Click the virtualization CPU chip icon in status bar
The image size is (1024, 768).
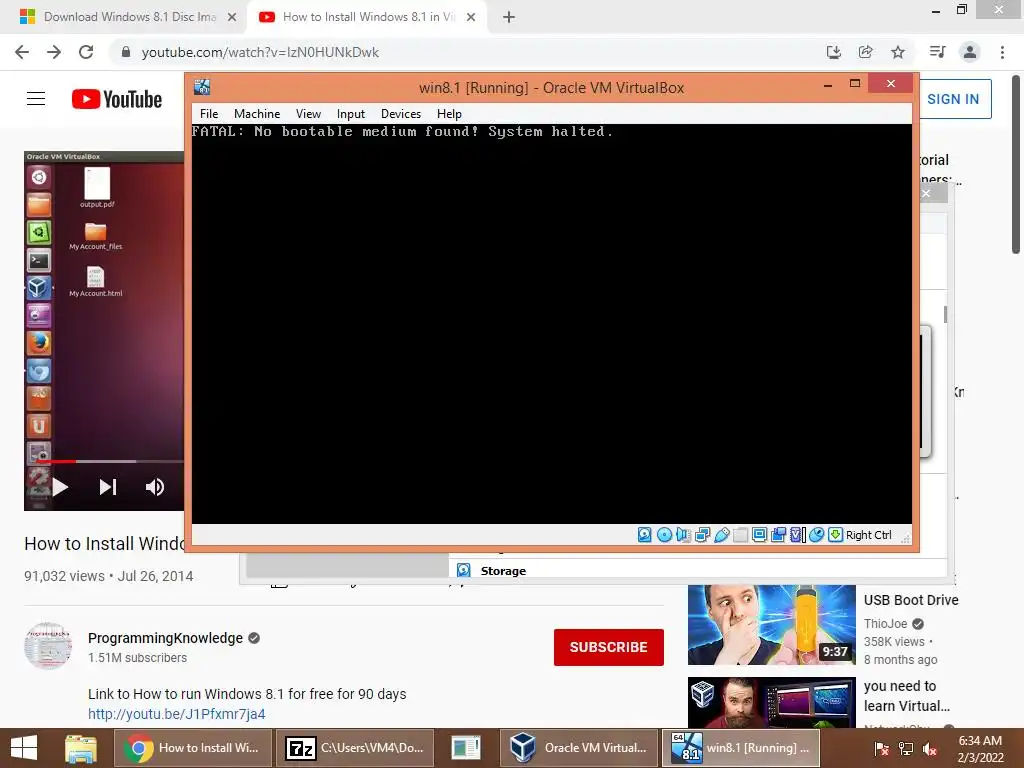pos(797,535)
